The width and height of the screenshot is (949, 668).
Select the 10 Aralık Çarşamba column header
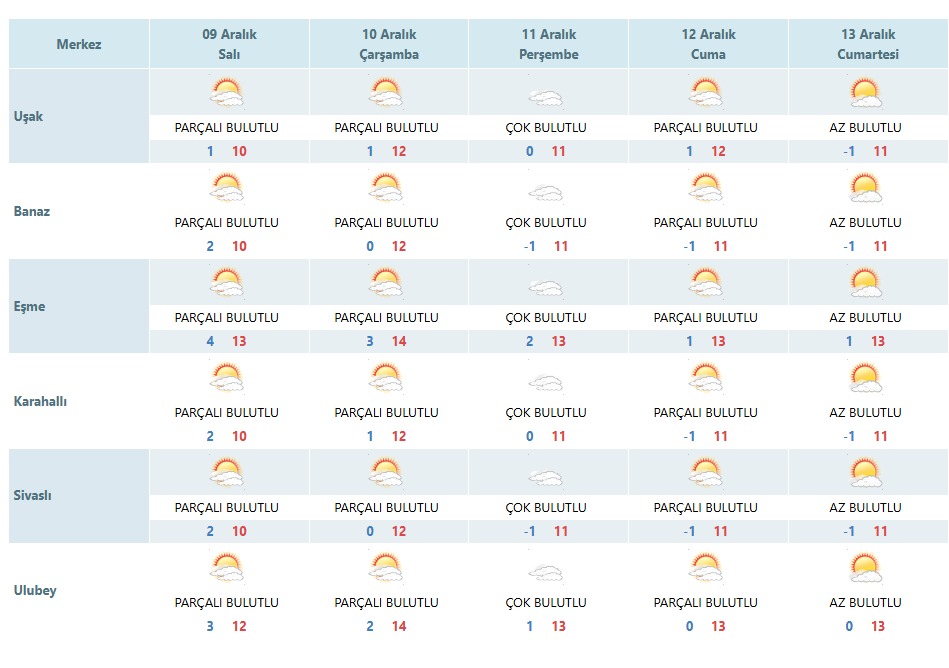(389, 44)
